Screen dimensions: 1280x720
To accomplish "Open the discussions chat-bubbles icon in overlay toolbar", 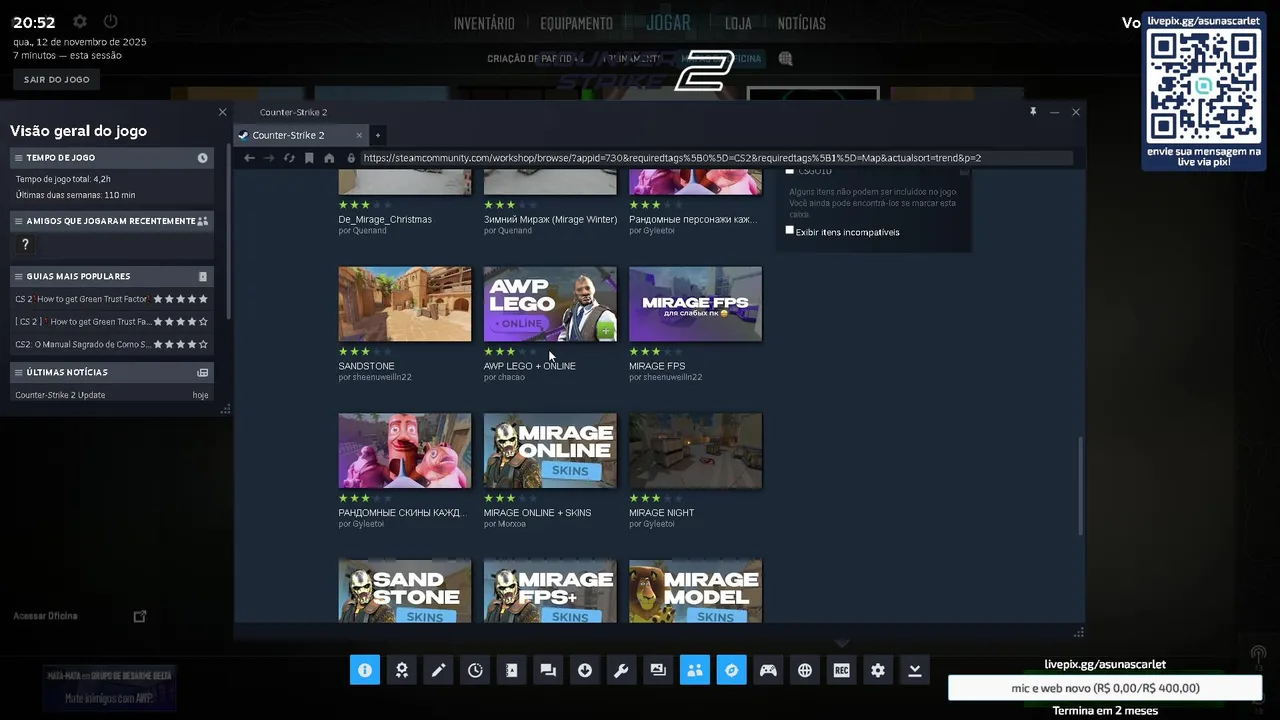I will [x=548, y=670].
